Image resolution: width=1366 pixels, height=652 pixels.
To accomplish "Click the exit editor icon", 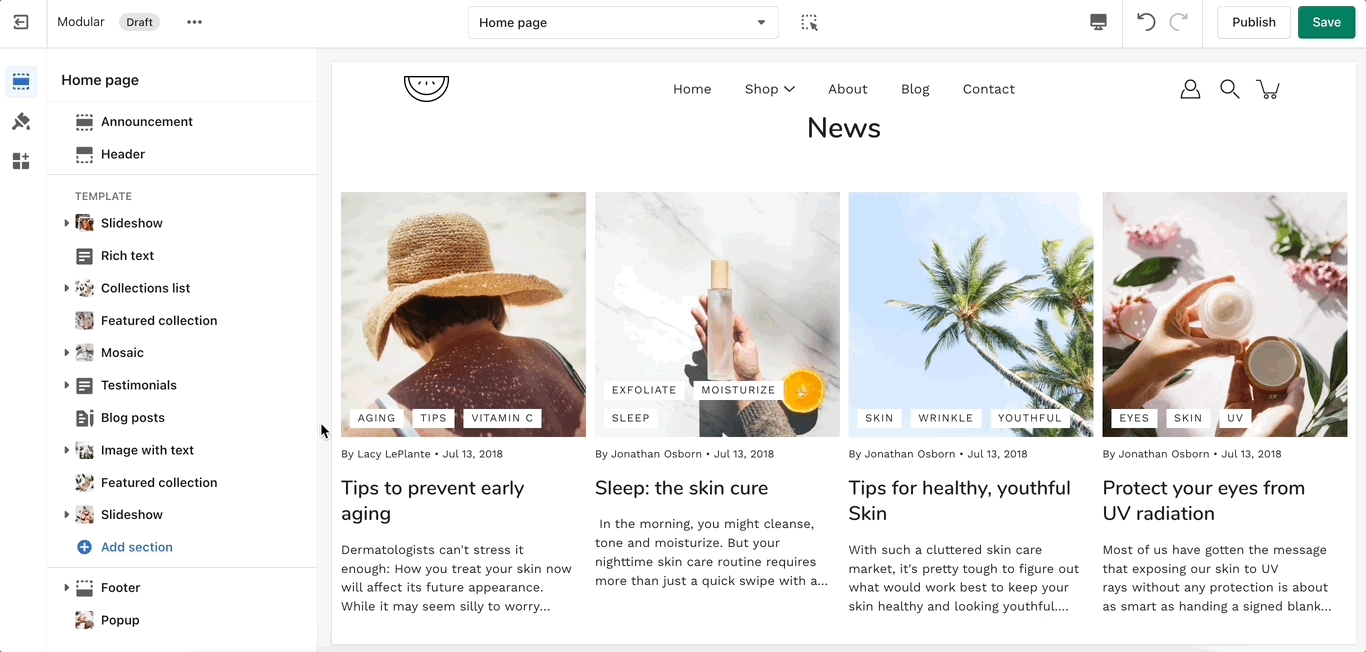I will tap(21, 22).
